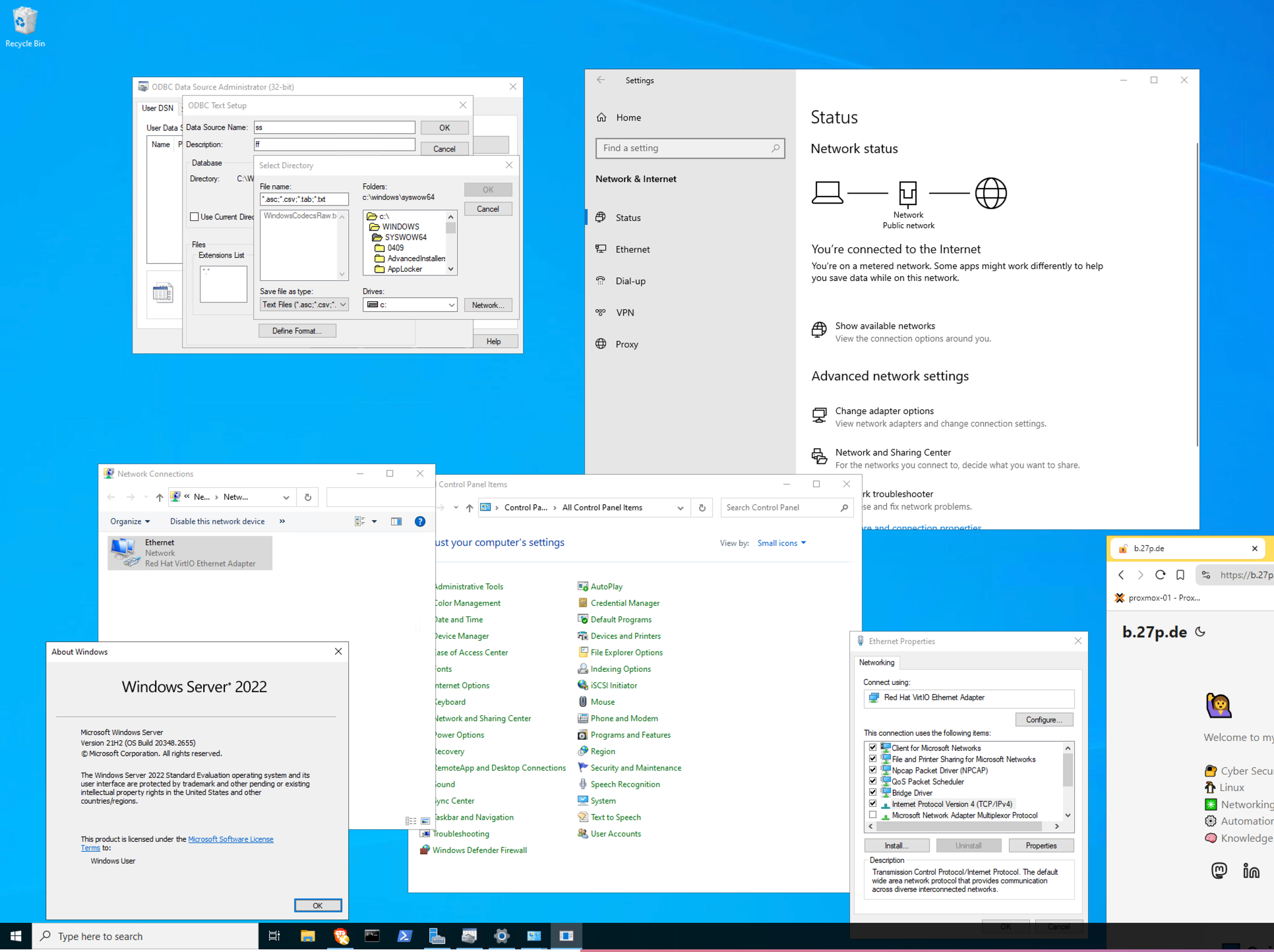Switch to the User DSN tab
Screen dimensions: 1274x952
tap(158, 108)
